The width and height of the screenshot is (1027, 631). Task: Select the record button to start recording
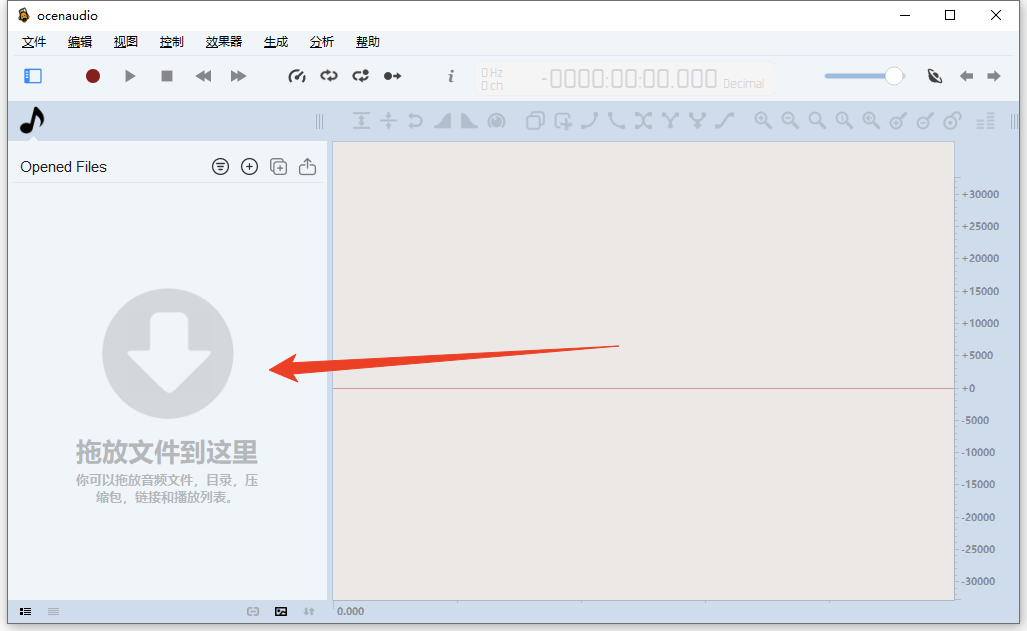coord(92,75)
